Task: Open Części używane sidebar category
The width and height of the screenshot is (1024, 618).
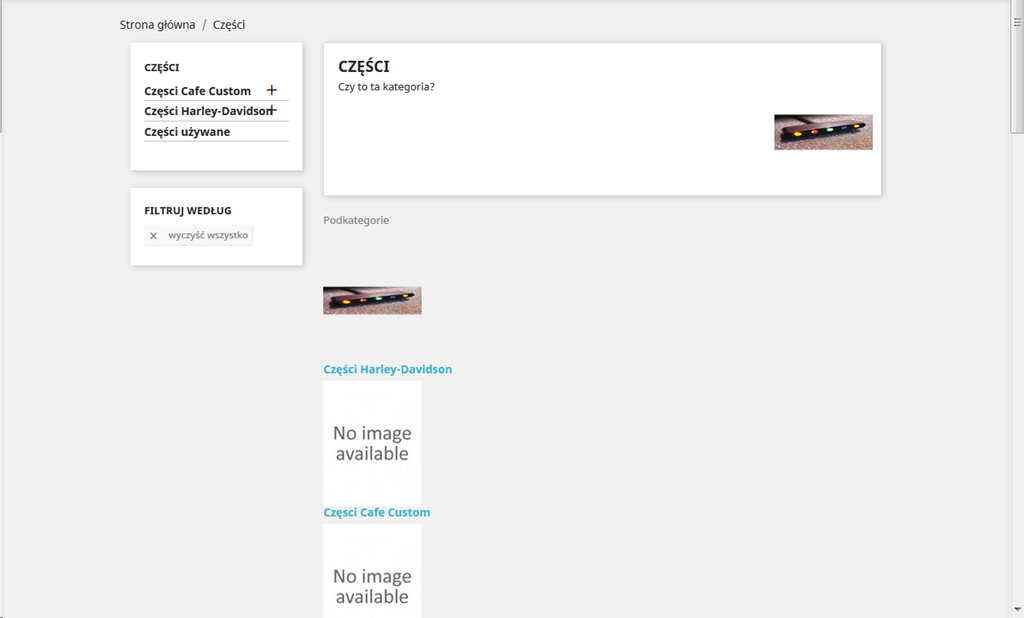Action: point(187,132)
